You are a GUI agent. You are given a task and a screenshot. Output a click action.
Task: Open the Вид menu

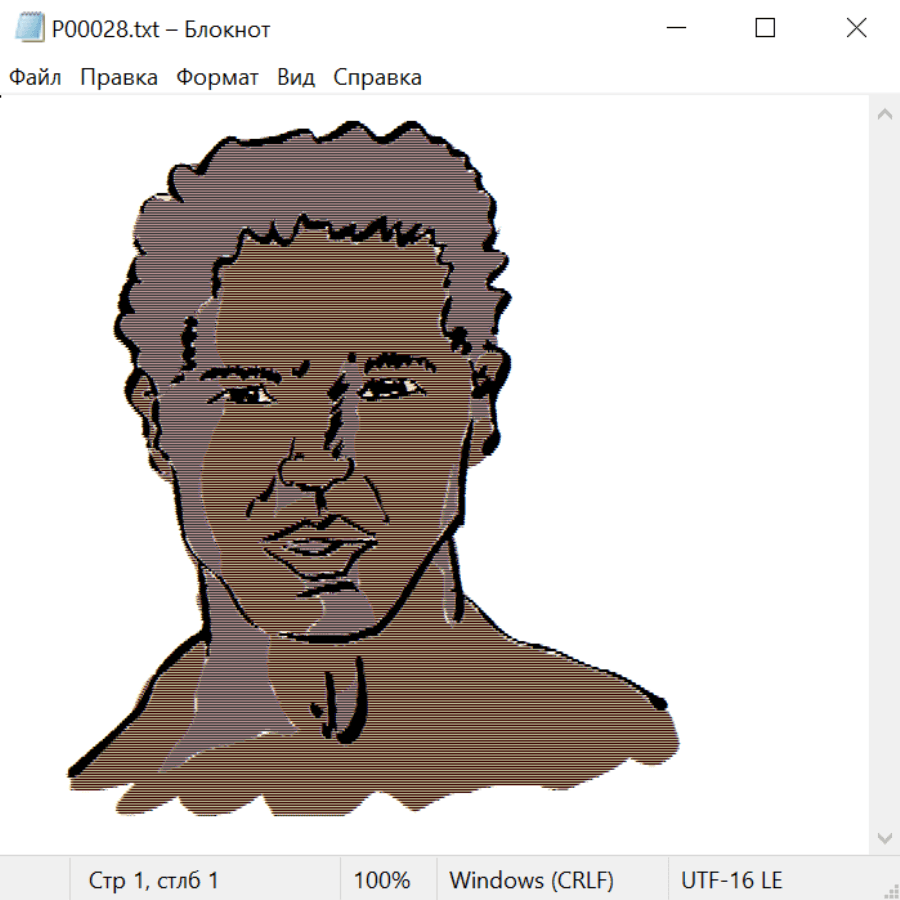point(296,78)
